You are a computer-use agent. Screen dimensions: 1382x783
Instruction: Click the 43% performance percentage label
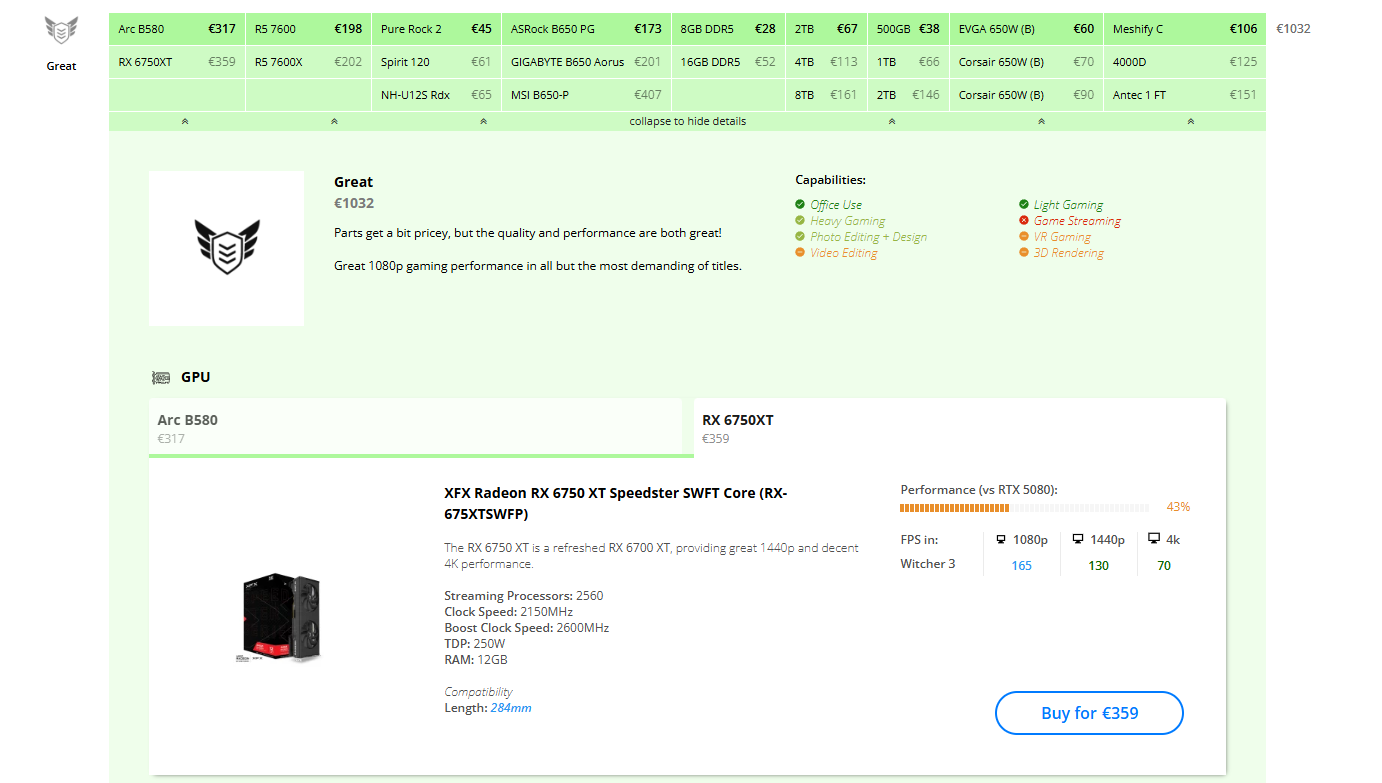tap(1178, 507)
